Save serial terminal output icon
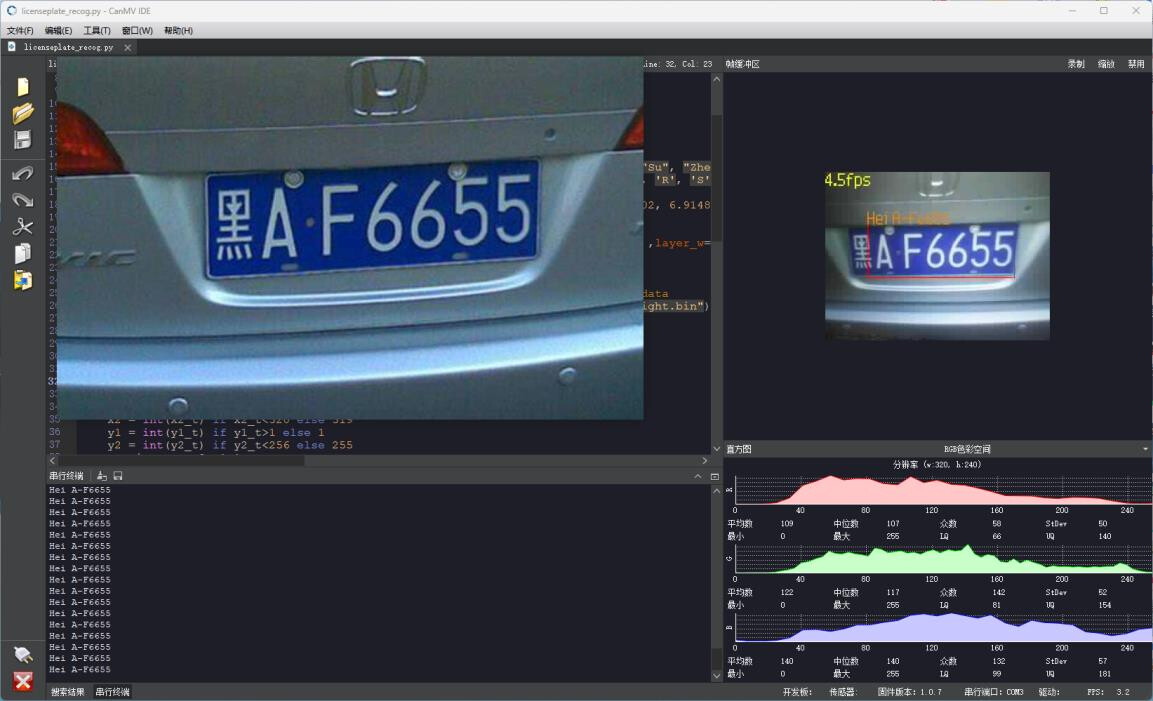 pos(118,476)
